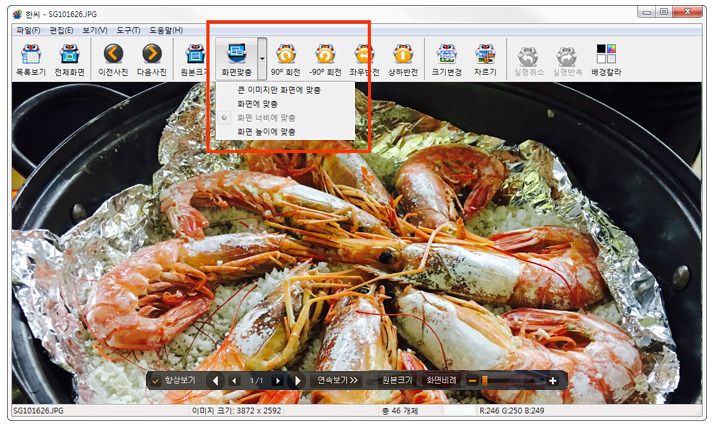Click 총 46 개체 status text

400,411
